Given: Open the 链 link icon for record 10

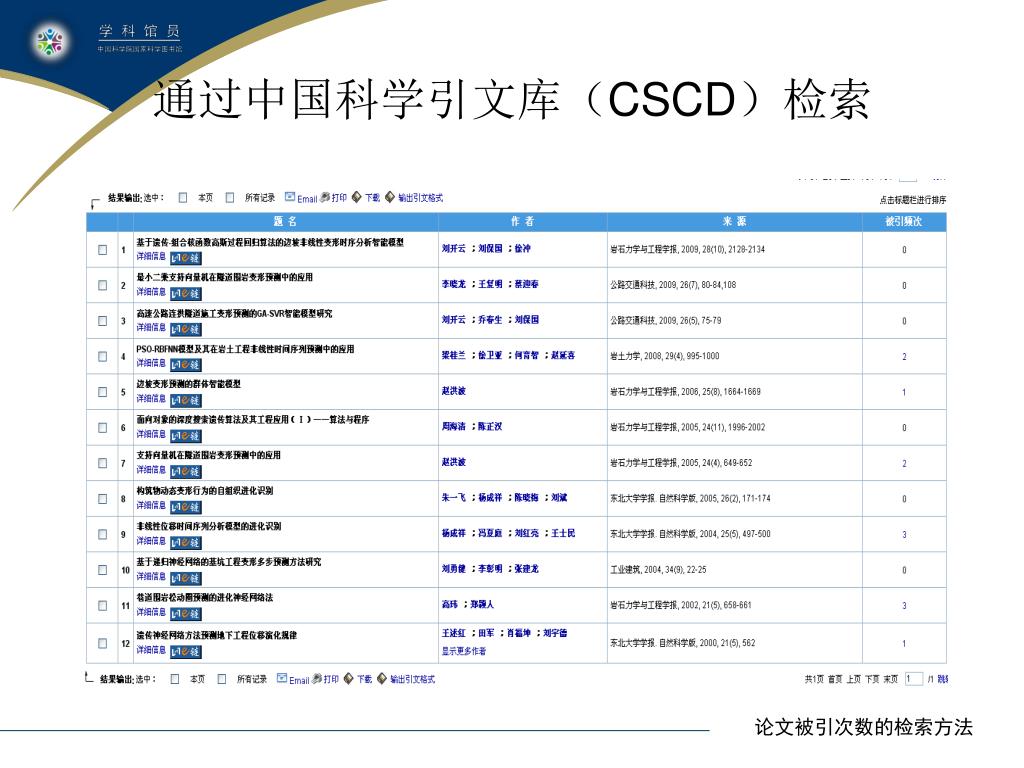Looking at the screenshot, I should point(185,579).
